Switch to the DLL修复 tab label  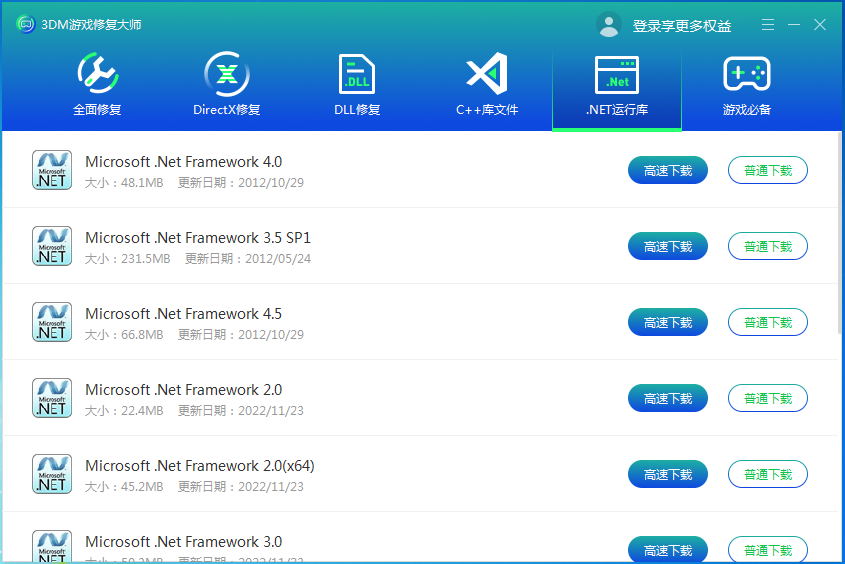point(357,110)
